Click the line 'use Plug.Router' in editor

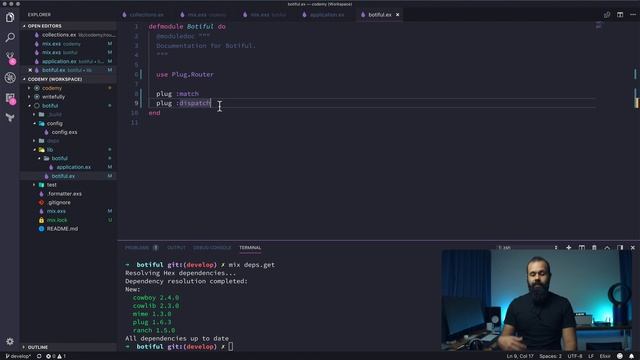click(x=185, y=75)
